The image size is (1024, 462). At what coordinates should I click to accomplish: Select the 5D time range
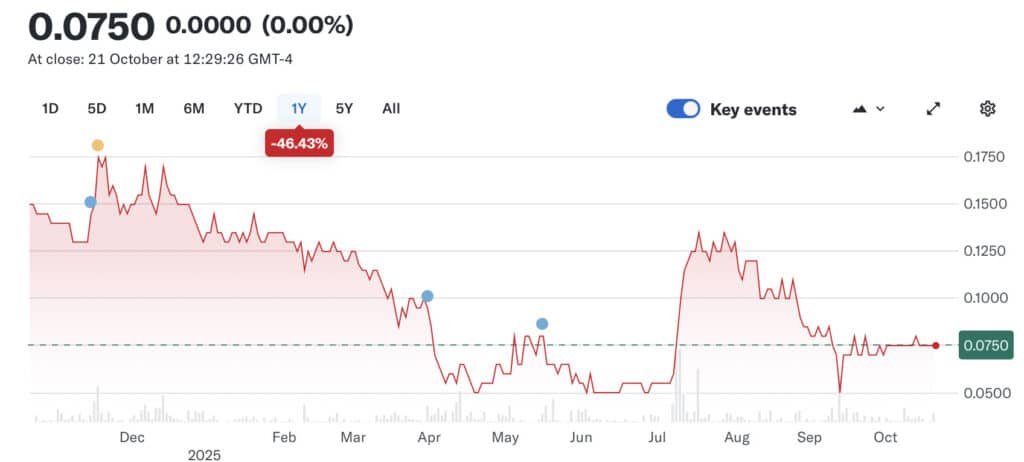pyautogui.click(x=97, y=108)
